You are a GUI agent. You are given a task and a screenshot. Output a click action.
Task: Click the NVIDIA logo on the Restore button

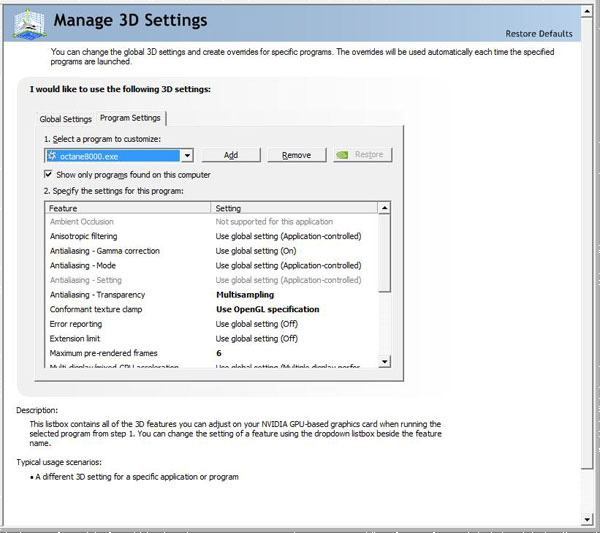click(342, 155)
